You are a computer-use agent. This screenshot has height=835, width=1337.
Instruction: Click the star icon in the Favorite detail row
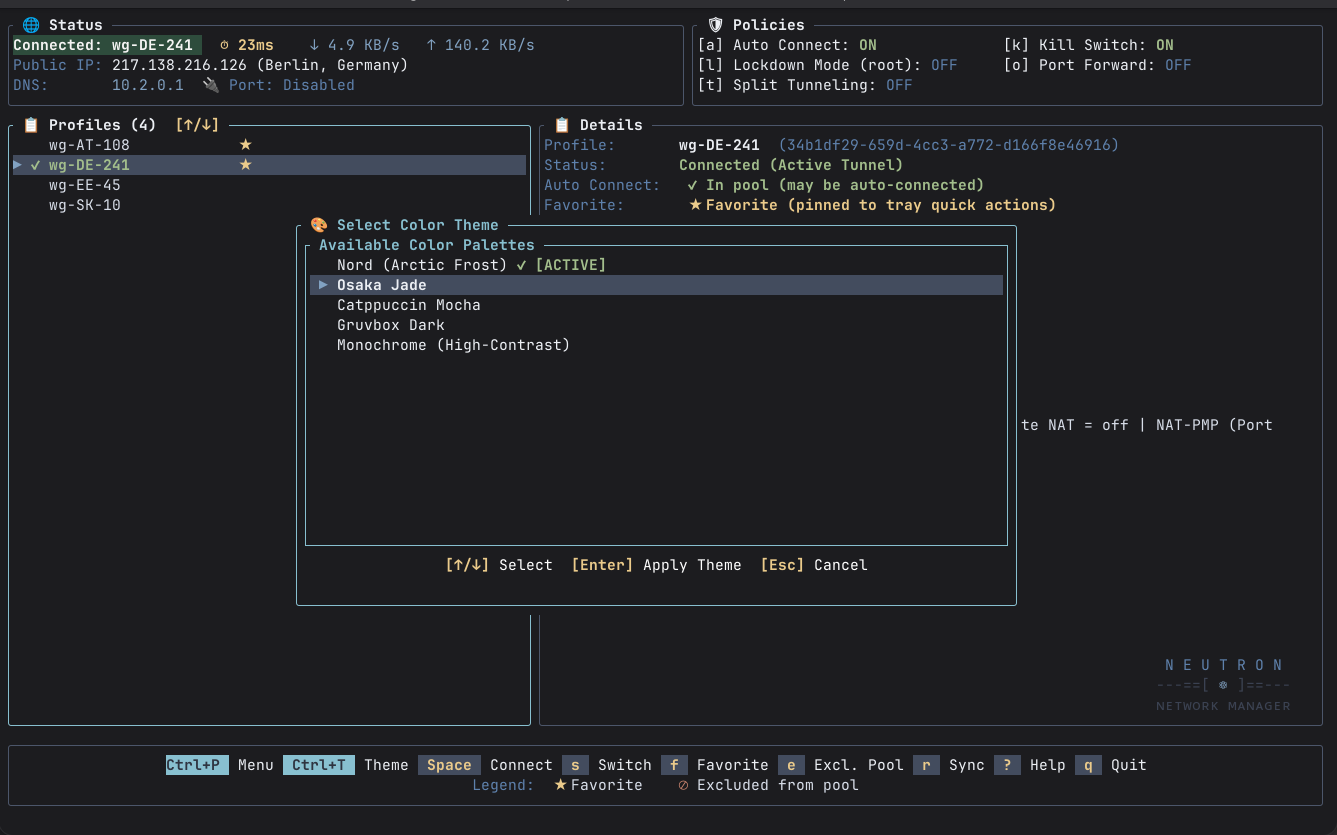point(696,205)
